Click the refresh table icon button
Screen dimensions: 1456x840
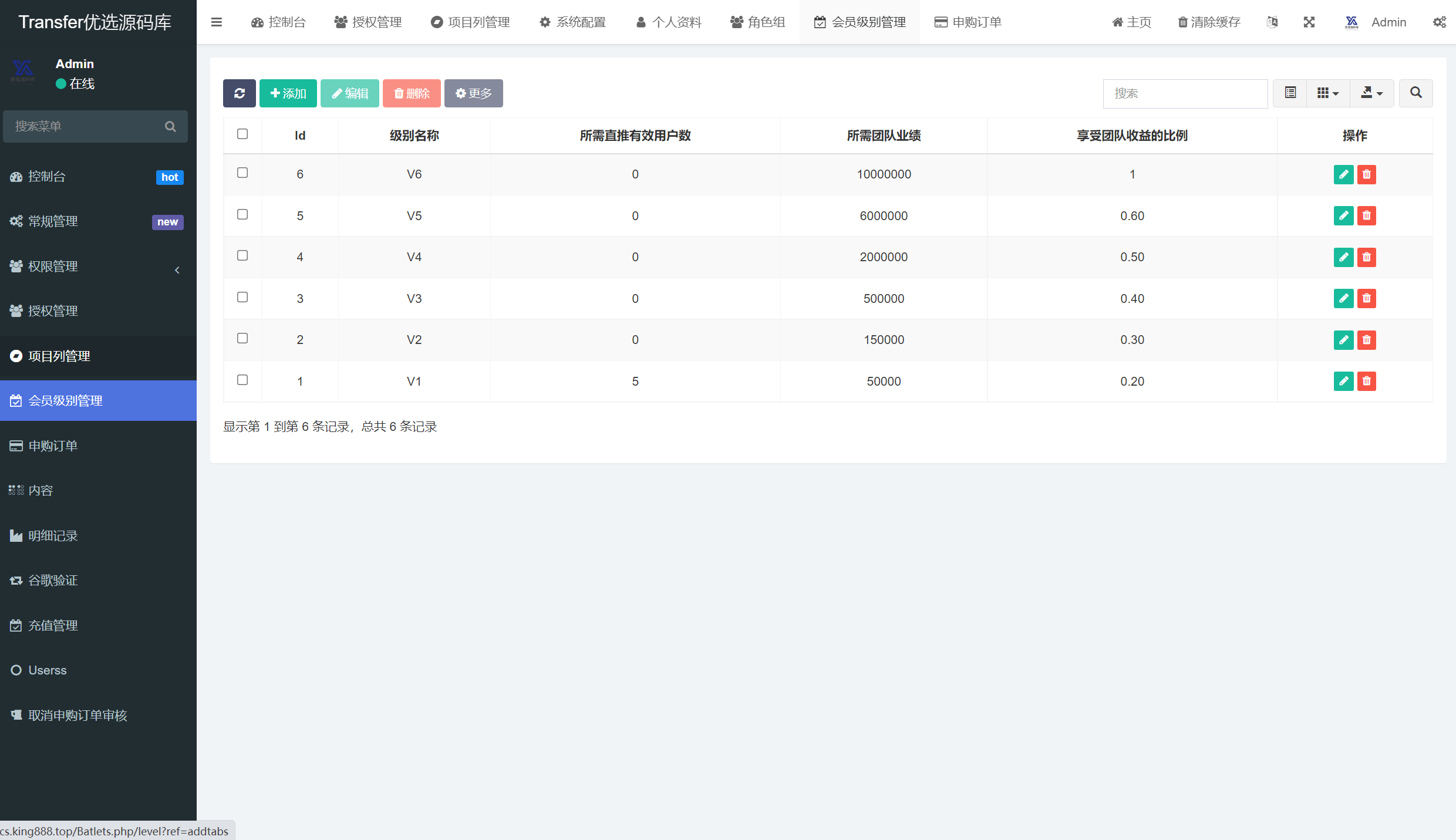[x=239, y=93]
